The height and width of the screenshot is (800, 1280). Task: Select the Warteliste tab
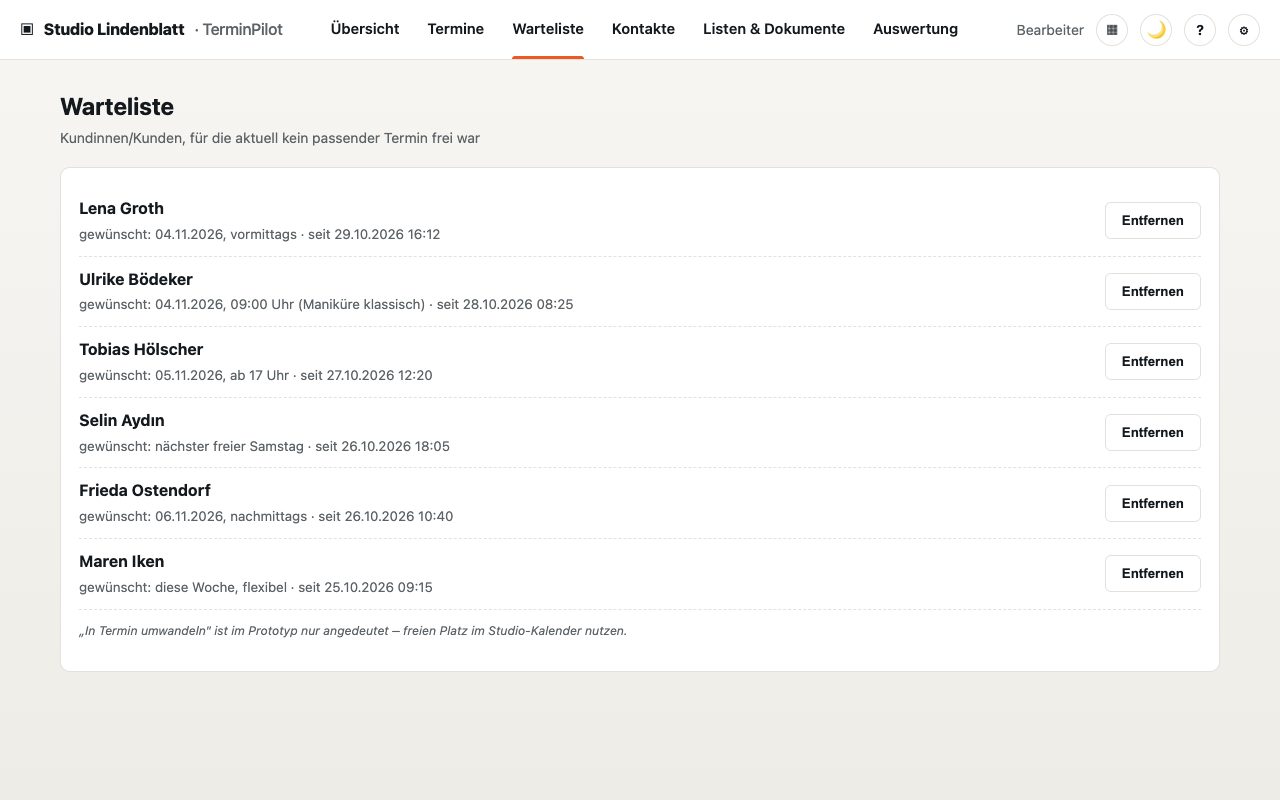tap(548, 29)
